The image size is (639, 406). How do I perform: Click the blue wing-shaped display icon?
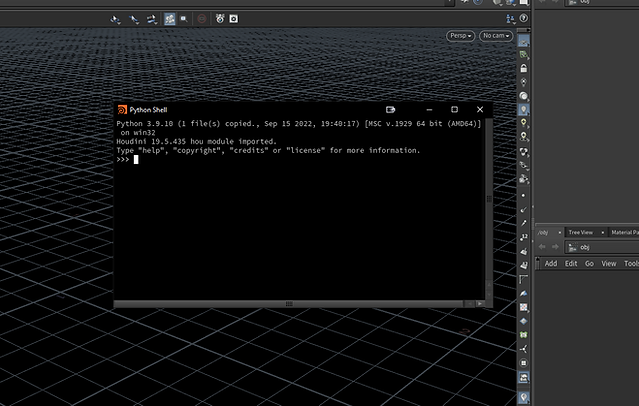click(x=524, y=293)
